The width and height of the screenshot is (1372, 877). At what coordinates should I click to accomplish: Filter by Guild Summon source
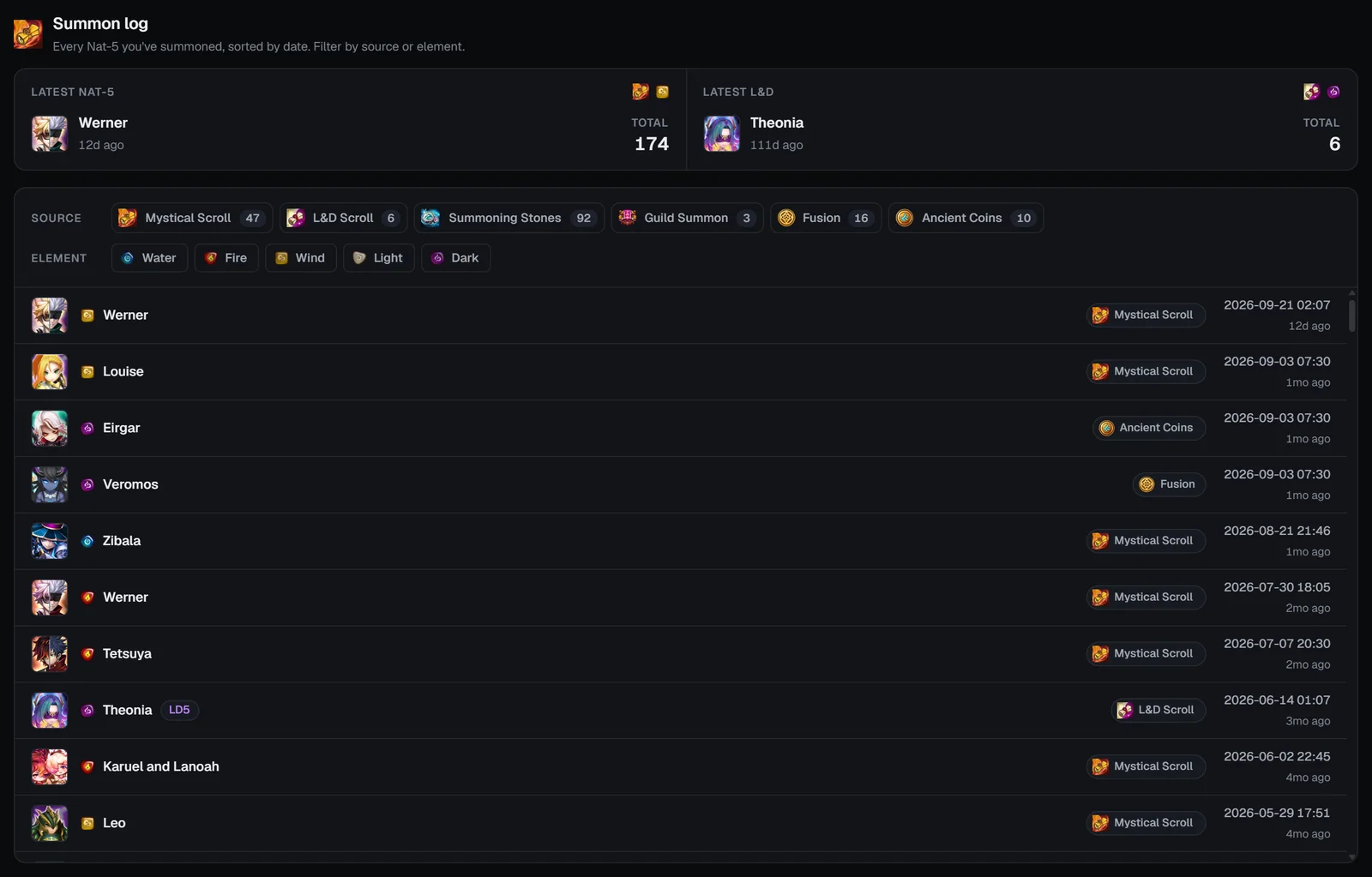(x=687, y=218)
